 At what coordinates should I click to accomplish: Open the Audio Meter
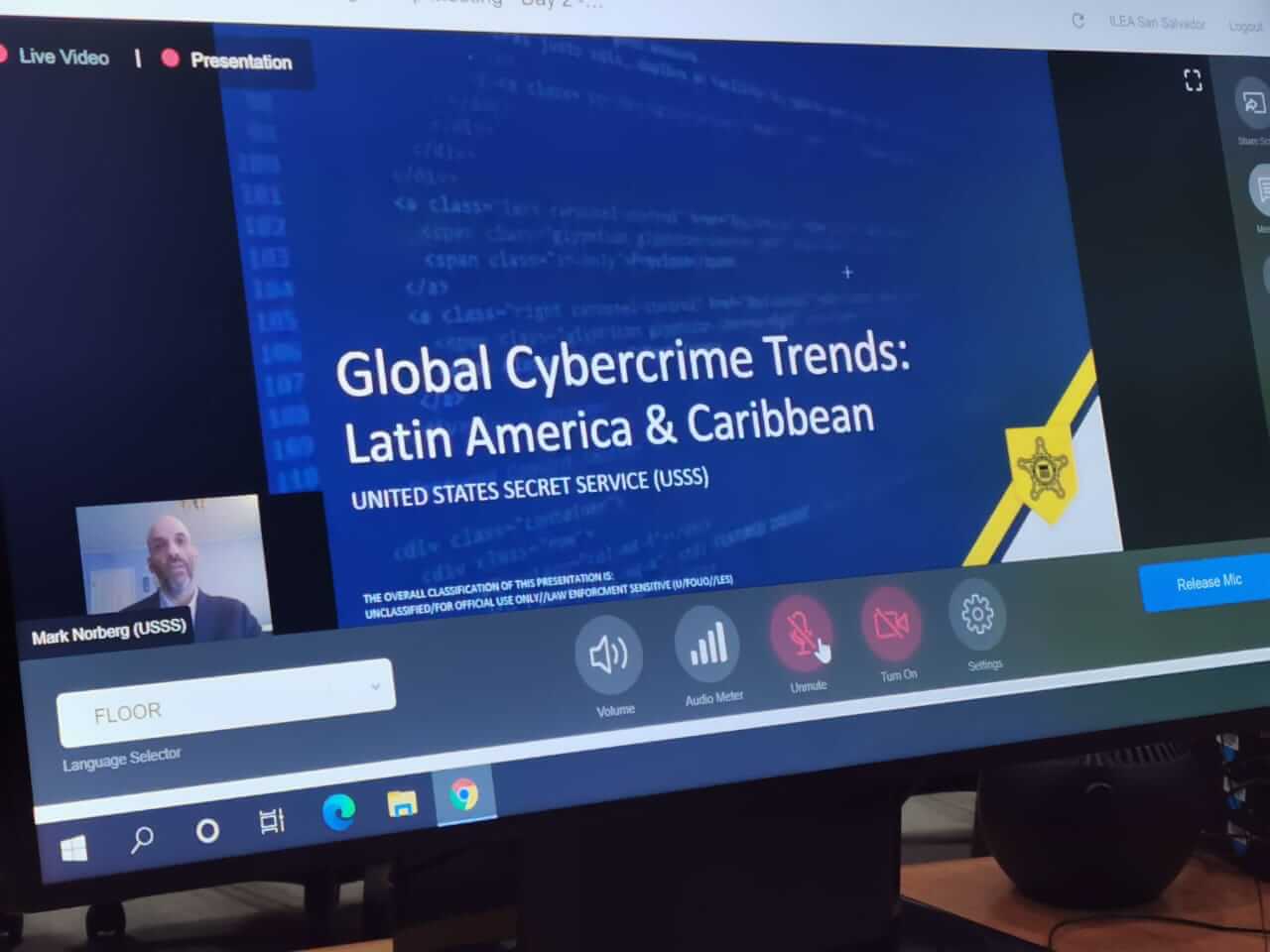(x=707, y=643)
